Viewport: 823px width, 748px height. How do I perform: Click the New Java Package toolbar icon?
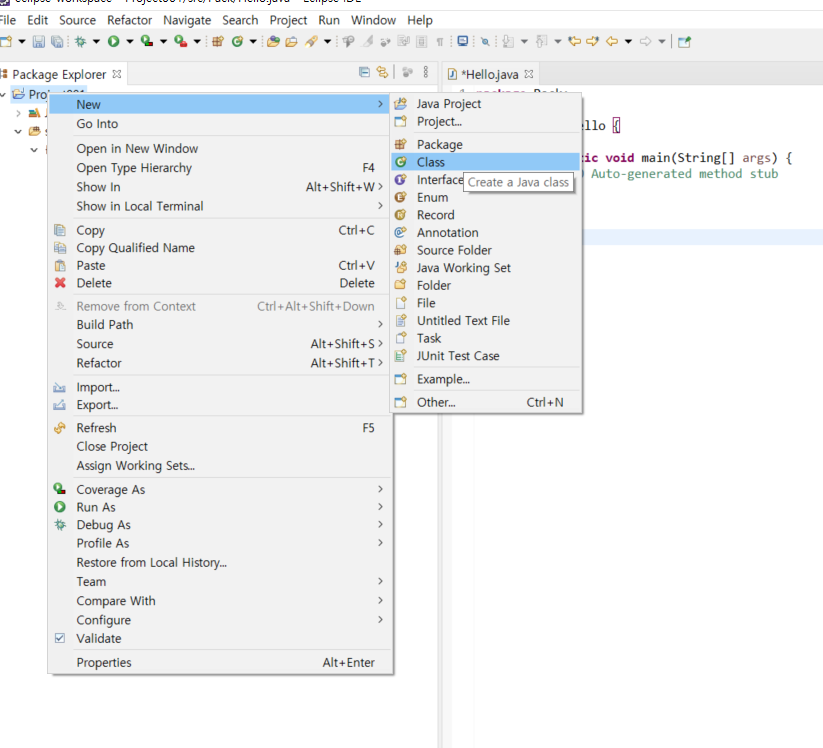coord(218,41)
